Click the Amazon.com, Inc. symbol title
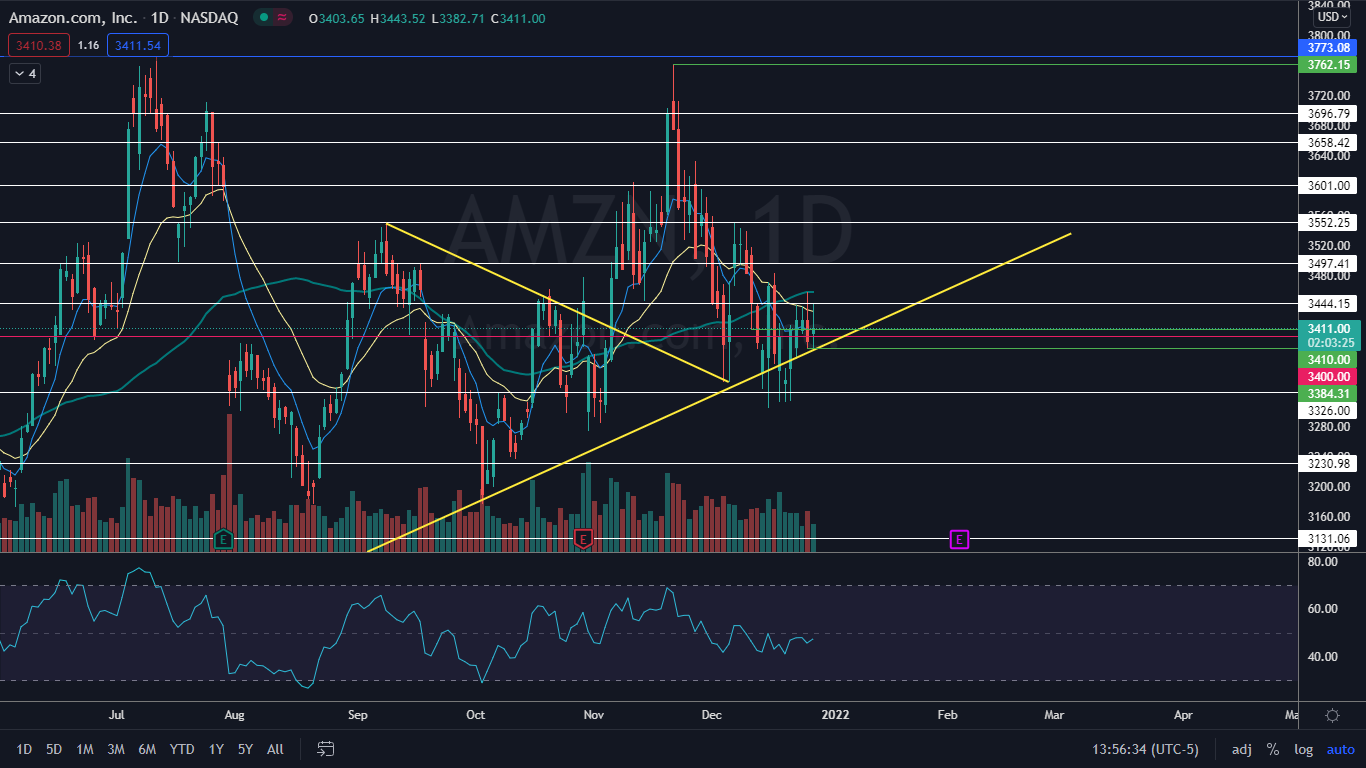Image resolution: width=1366 pixels, height=768 pixels. (x=72, y=18)
